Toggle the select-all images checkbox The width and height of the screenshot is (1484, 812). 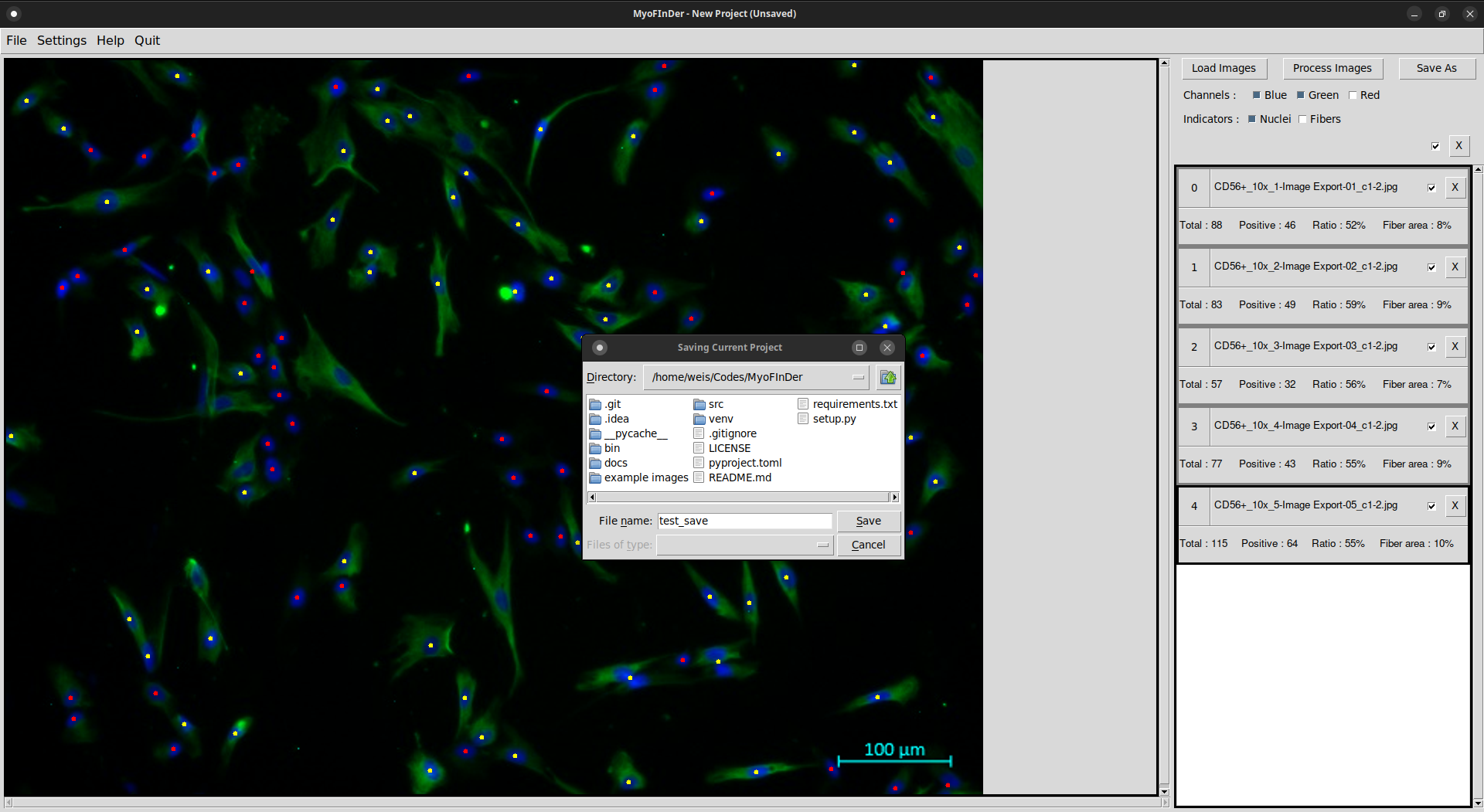pos(1435,146)
